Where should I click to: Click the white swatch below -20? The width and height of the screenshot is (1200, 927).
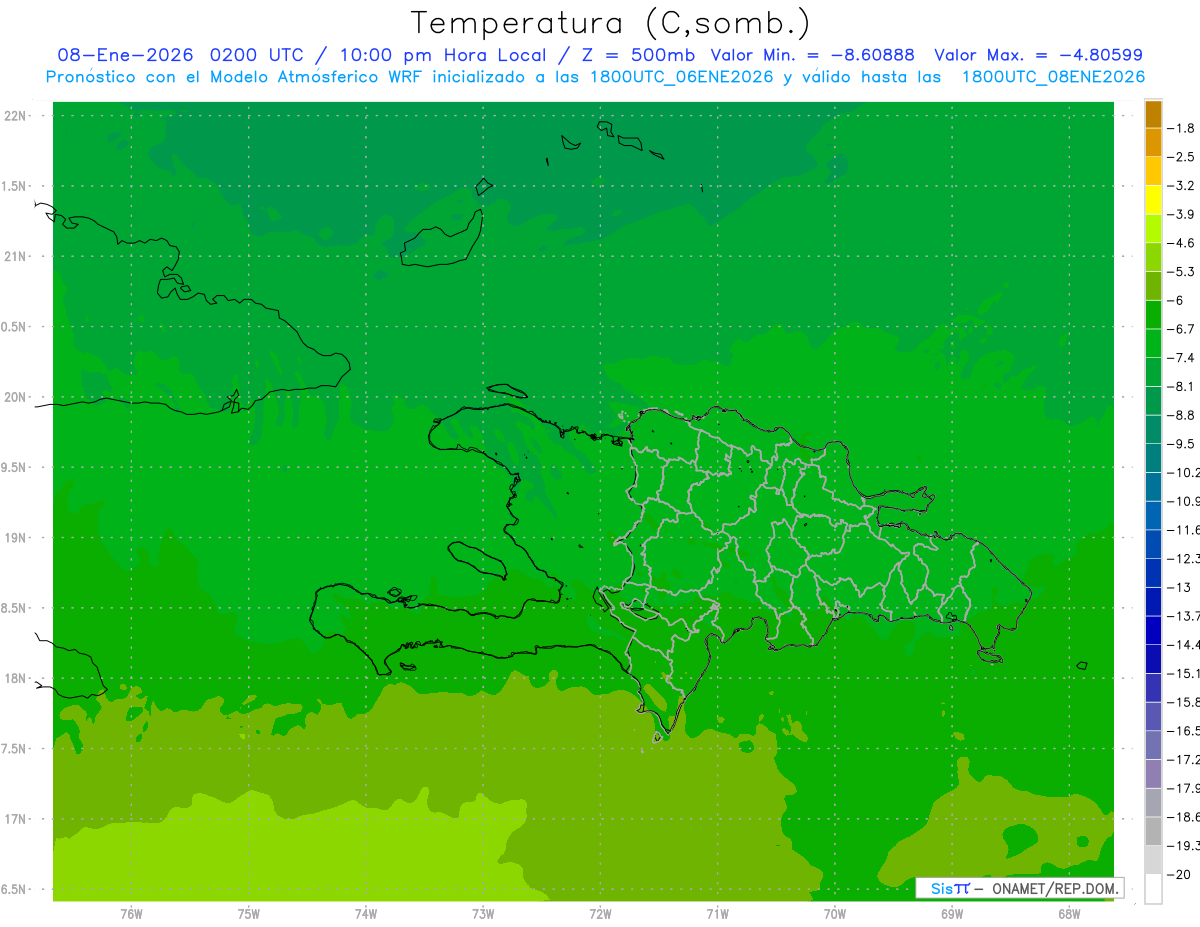pyautogui.click(x=1153, y=889)
